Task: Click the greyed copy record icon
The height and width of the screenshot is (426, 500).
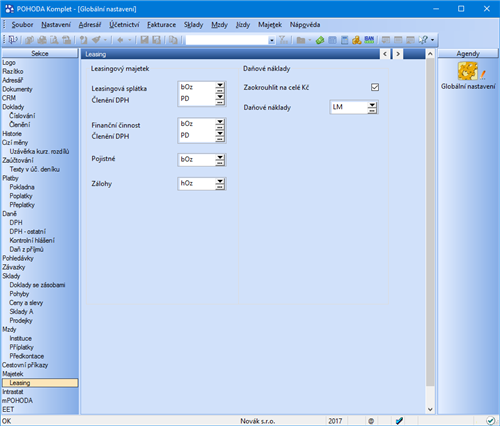Action: pyautogui.click(x=173, y=40)
